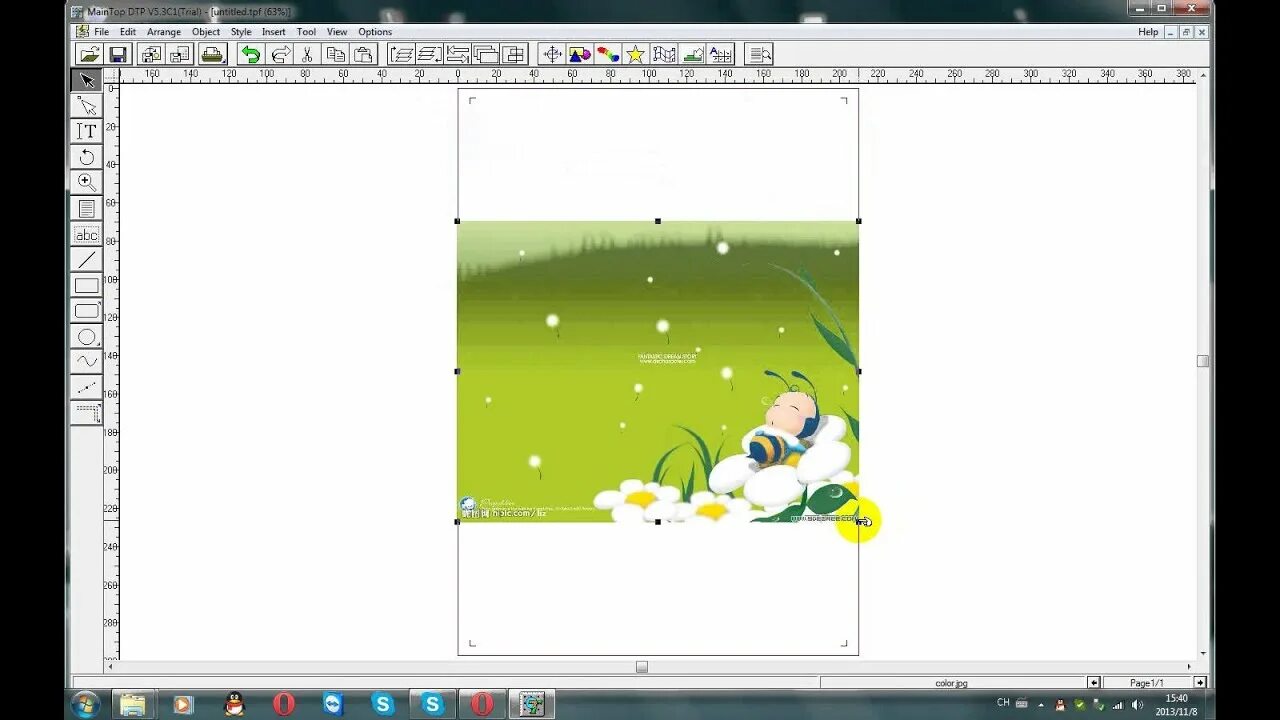Viewport: 1280px width, 720px height.
Task: Select the Rounded rectangle tool
Action: pos(87,311)
